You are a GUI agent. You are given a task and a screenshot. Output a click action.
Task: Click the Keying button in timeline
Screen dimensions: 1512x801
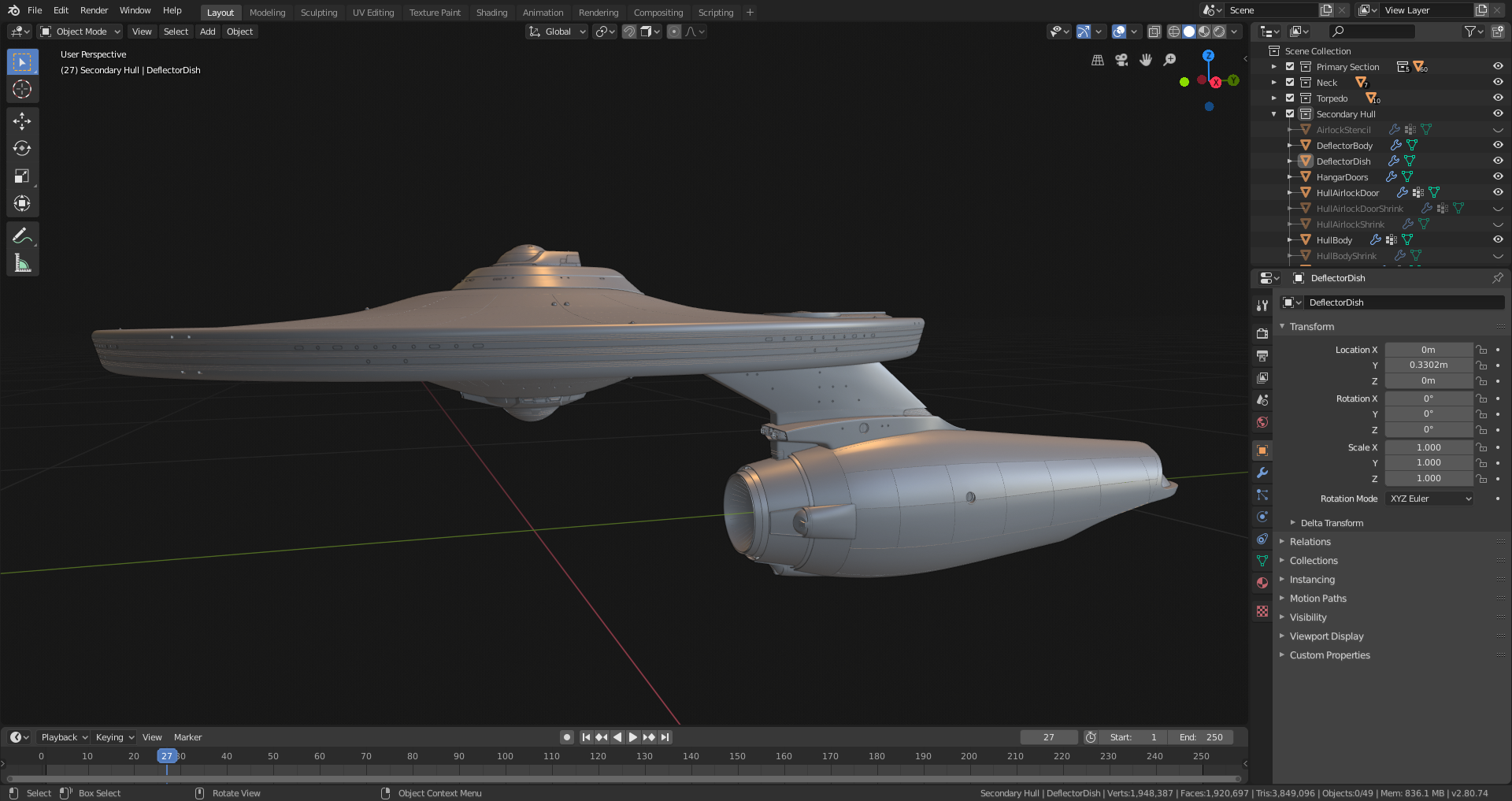click(x=114, y=737)
